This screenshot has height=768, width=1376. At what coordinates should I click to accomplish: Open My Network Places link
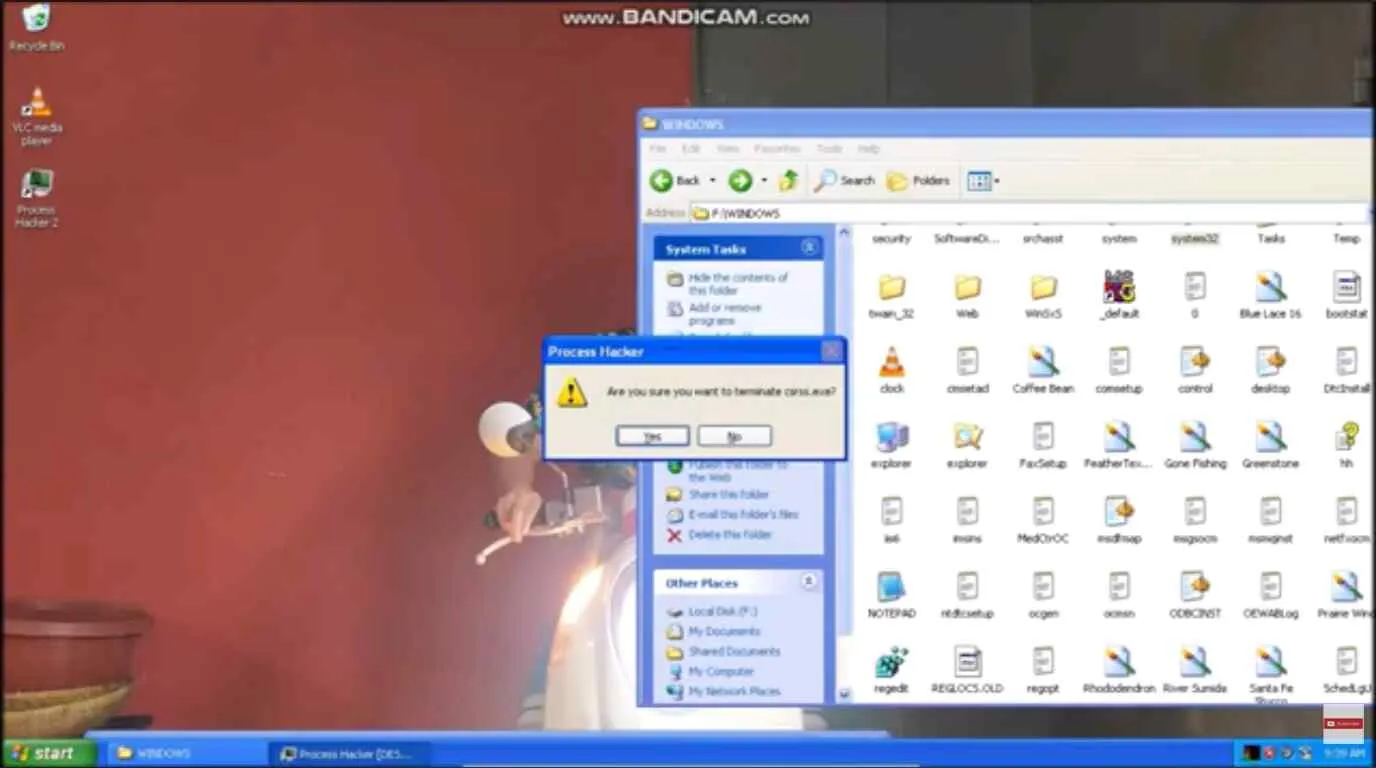pyautogui.click(x=734, y=691)
